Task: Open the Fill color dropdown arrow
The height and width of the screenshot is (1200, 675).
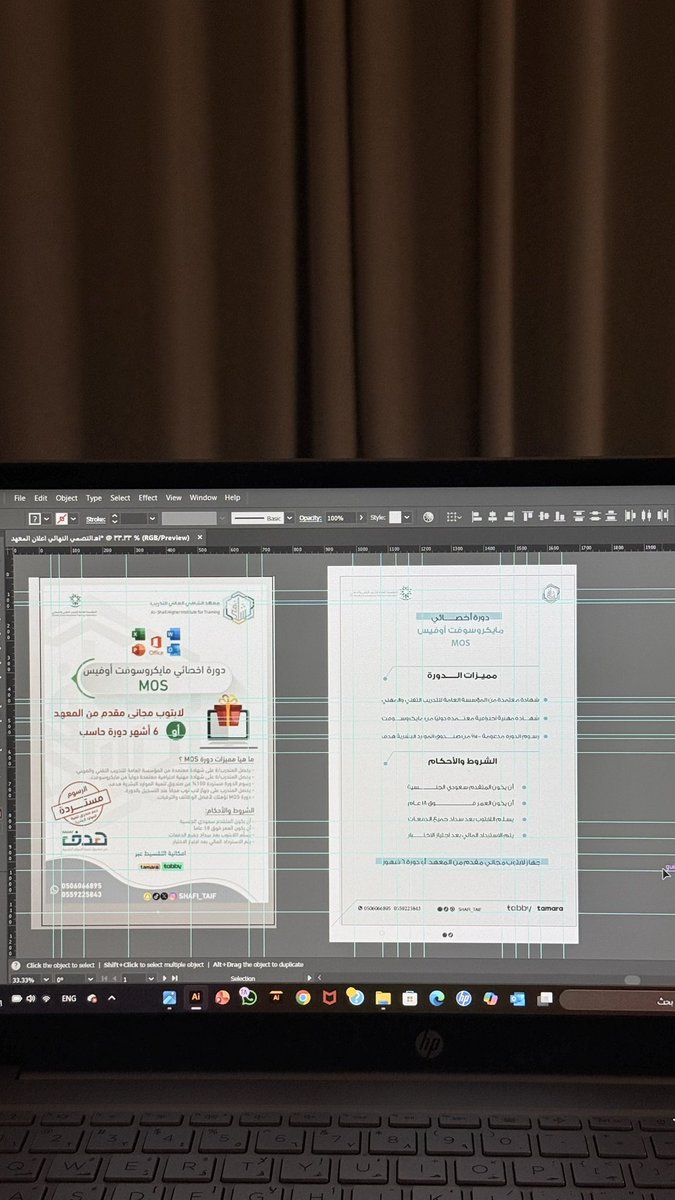Action: pyautogui.click(x=46, y=518)
